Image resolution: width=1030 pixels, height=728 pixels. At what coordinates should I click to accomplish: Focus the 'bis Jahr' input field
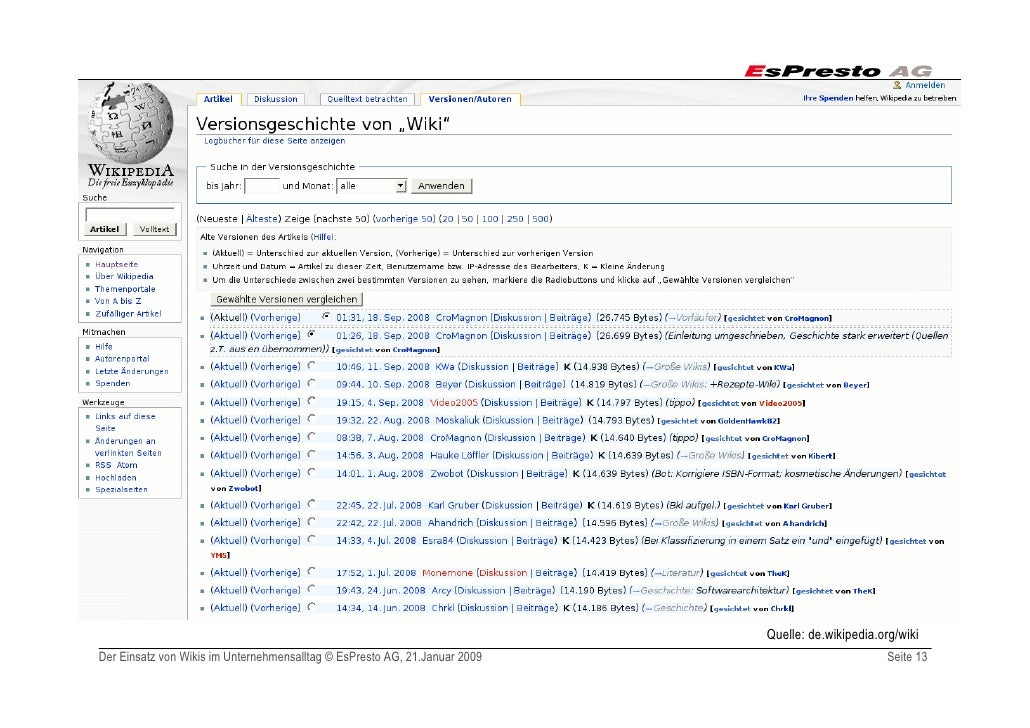262,186
